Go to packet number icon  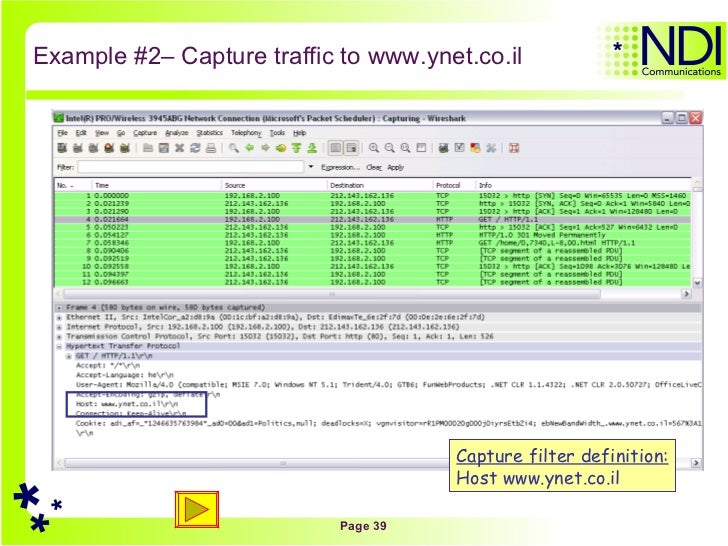281,148
